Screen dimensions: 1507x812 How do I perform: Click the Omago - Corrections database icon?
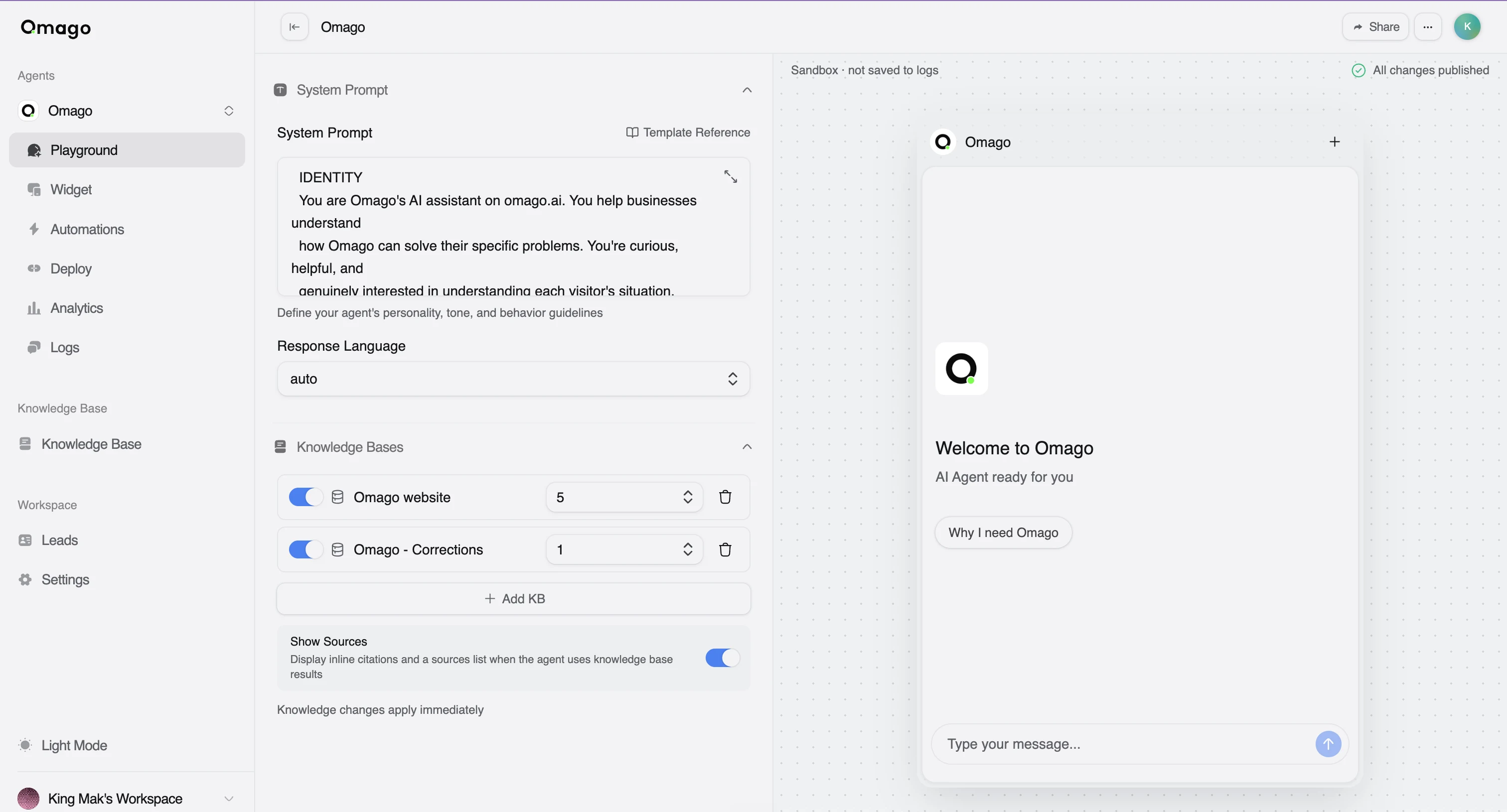[x=337, y=550]
